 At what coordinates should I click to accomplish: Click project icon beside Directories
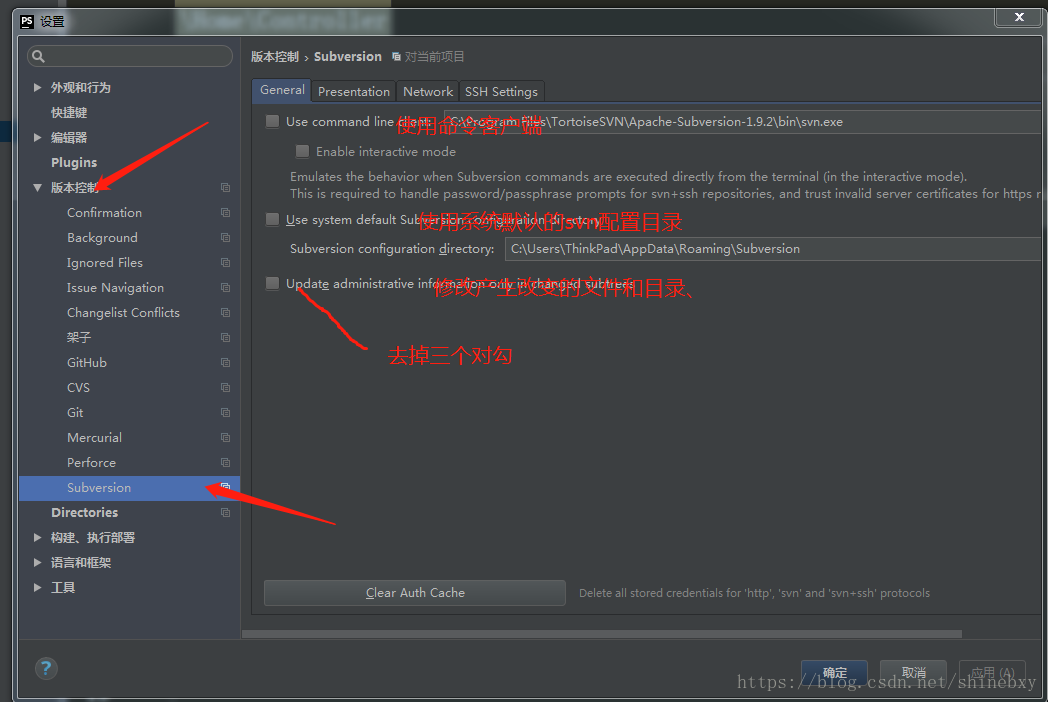(225, 512)
